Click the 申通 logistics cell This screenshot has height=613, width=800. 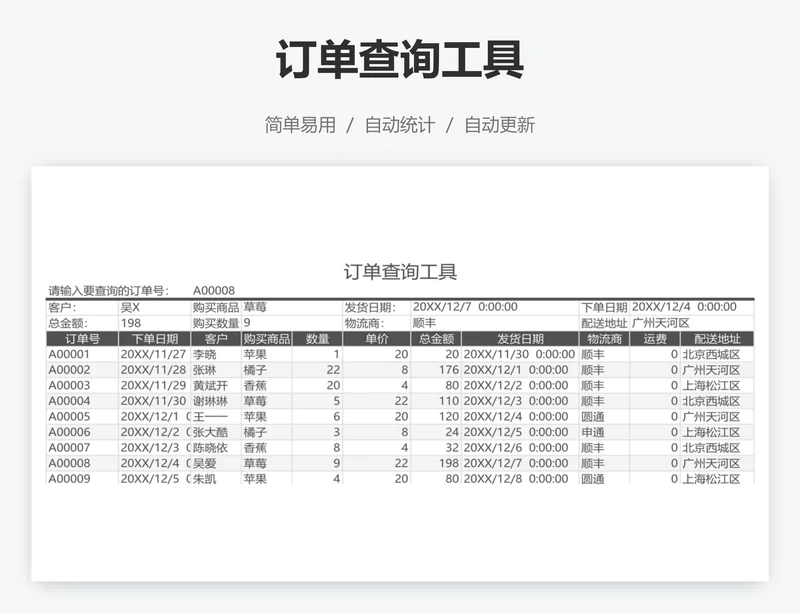[593, 432]
